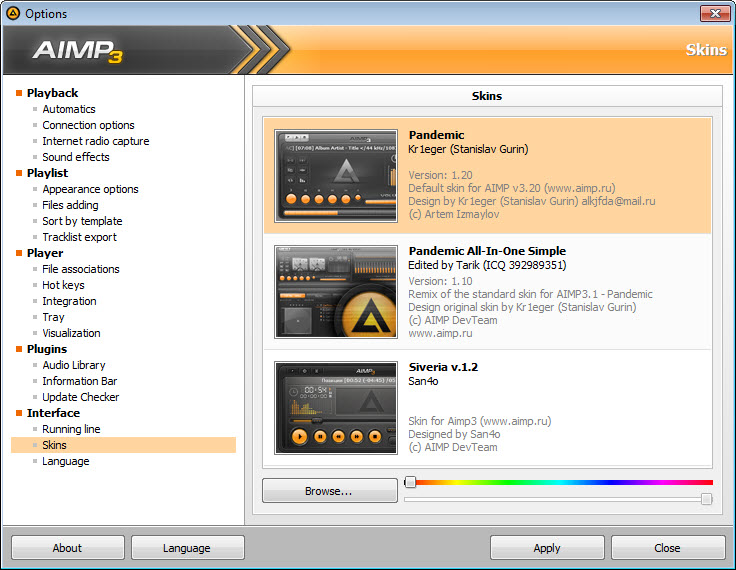Open File associations page

pyautogui.click(x=81, y=269)
